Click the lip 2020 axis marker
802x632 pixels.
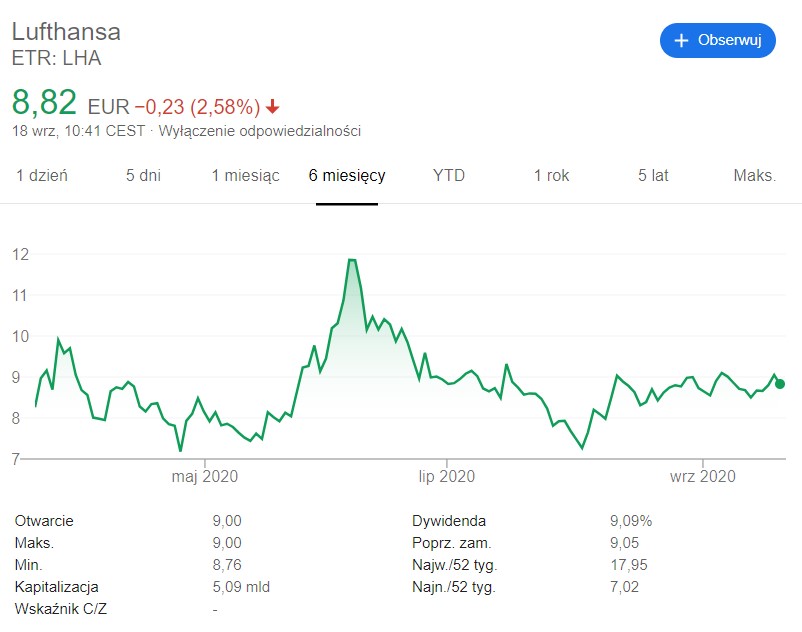coord(447,477)
